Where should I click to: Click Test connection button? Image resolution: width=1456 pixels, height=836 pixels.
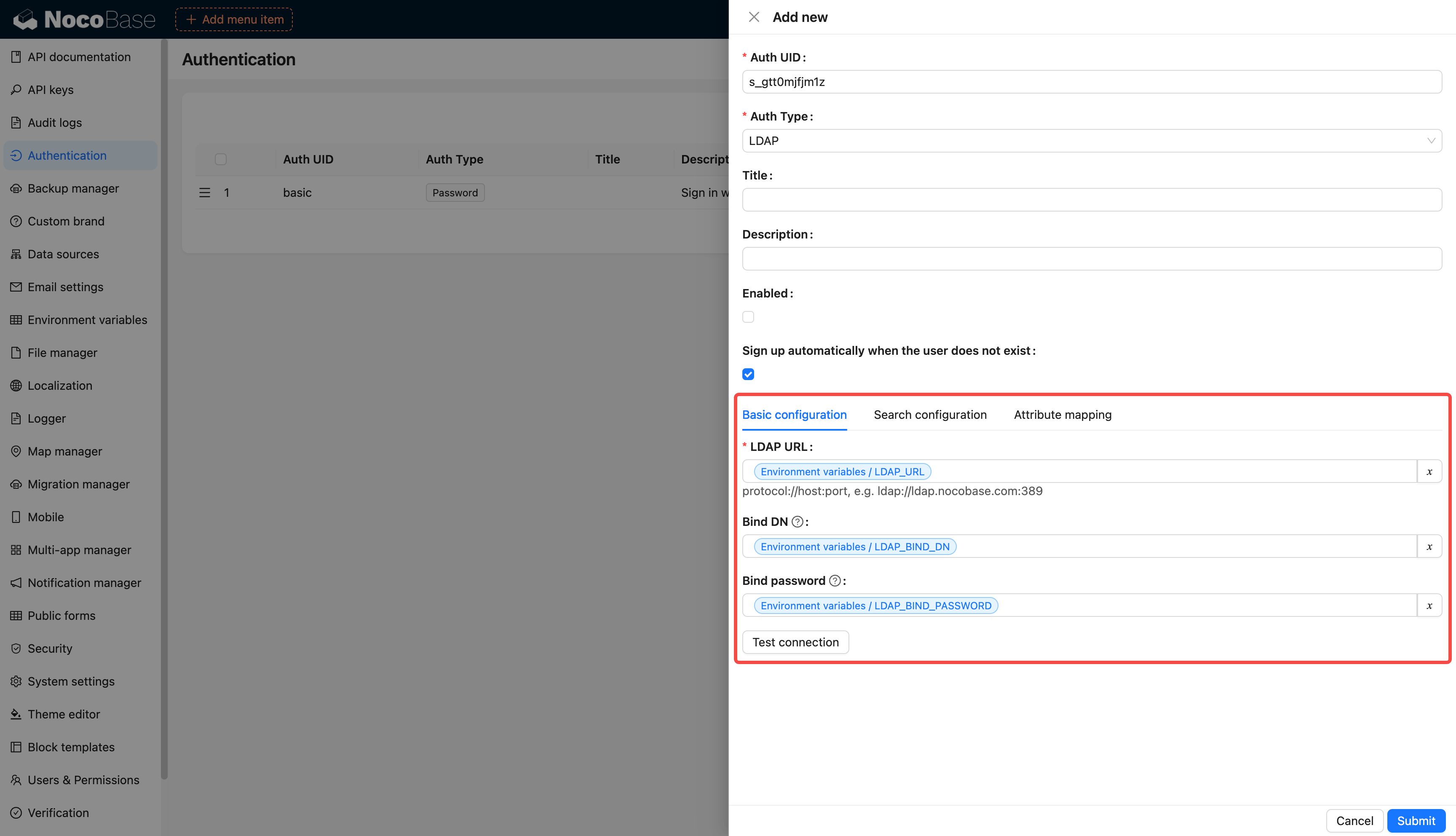coord(795,642)
